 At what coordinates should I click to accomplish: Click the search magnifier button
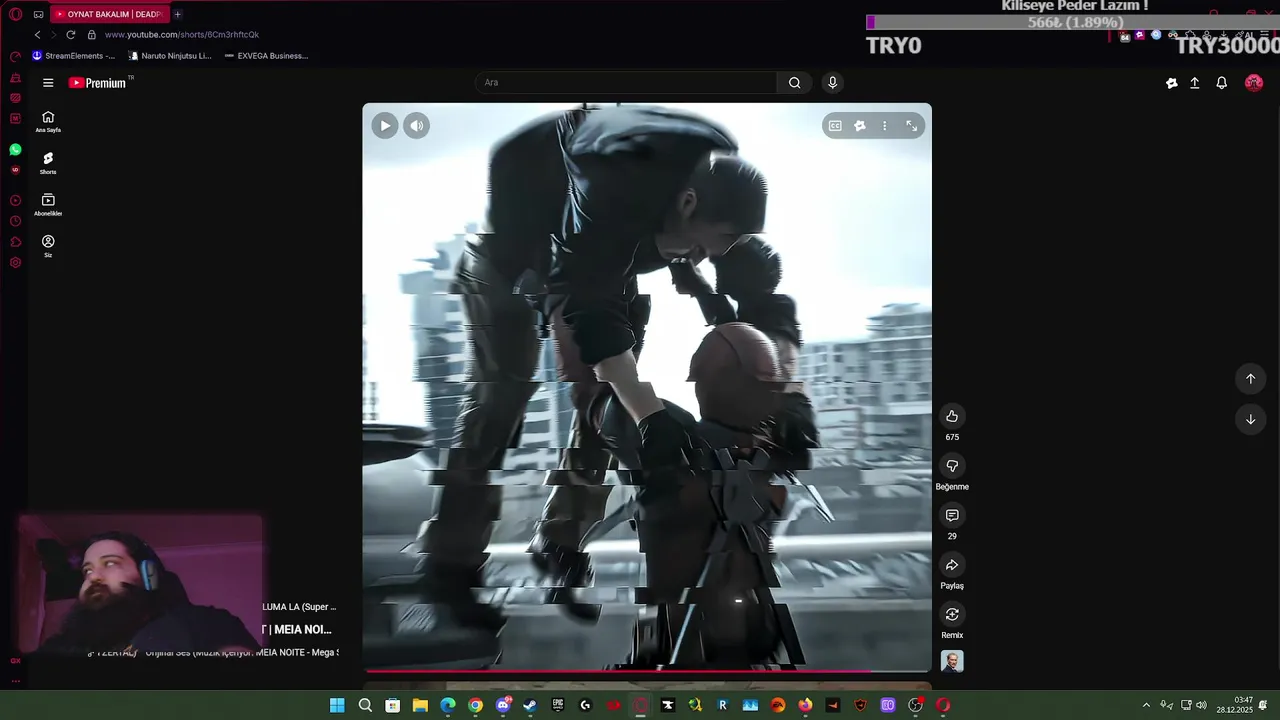coord(794,82)
